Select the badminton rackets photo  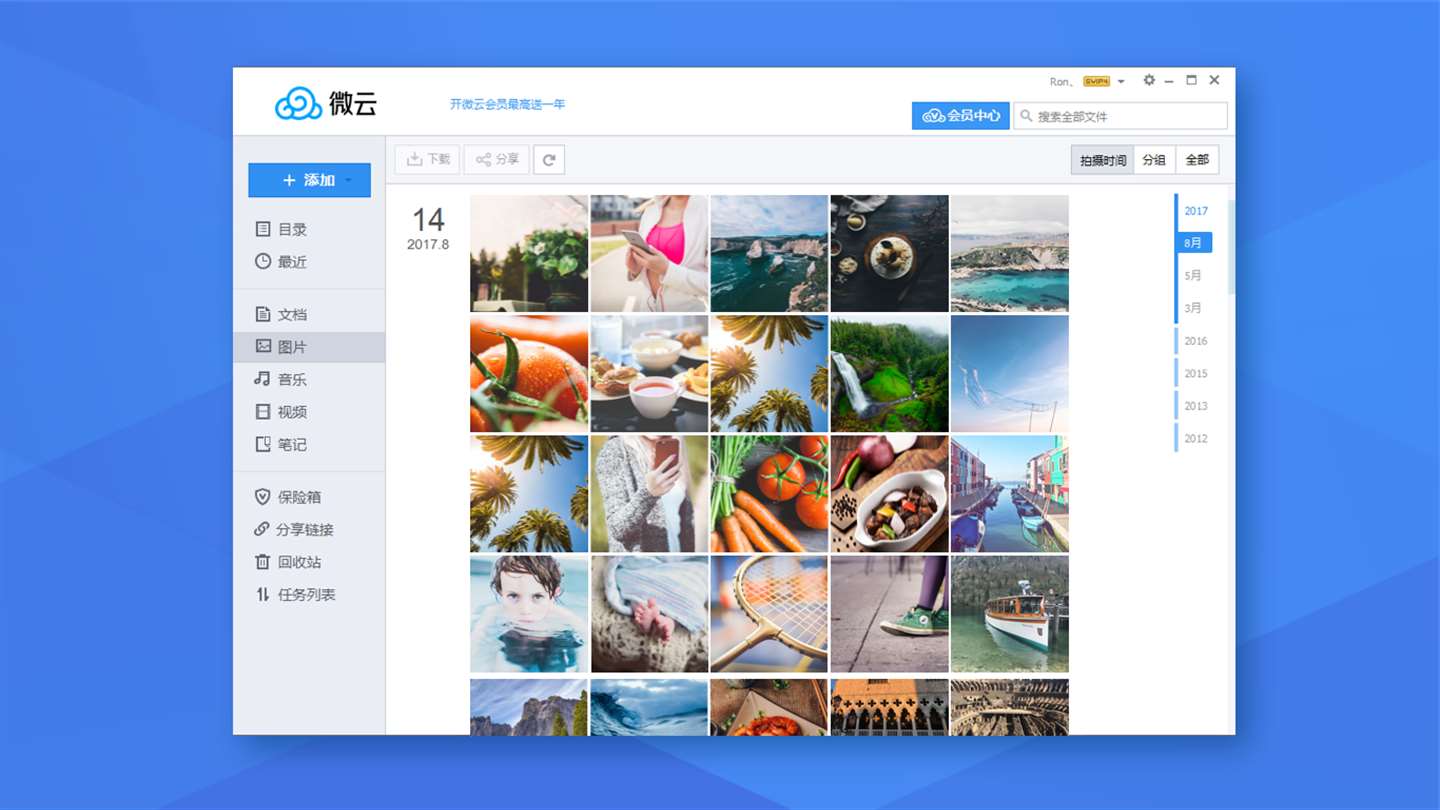click(x=769, y=614)
